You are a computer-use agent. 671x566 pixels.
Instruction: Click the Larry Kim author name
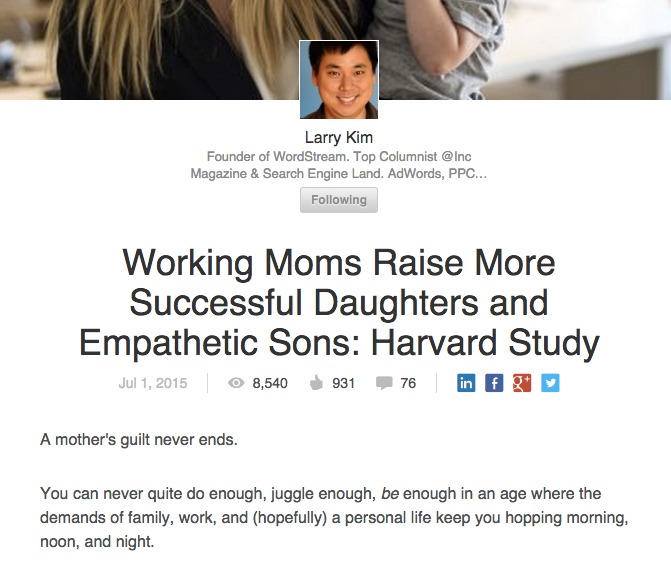click(339, 137)
